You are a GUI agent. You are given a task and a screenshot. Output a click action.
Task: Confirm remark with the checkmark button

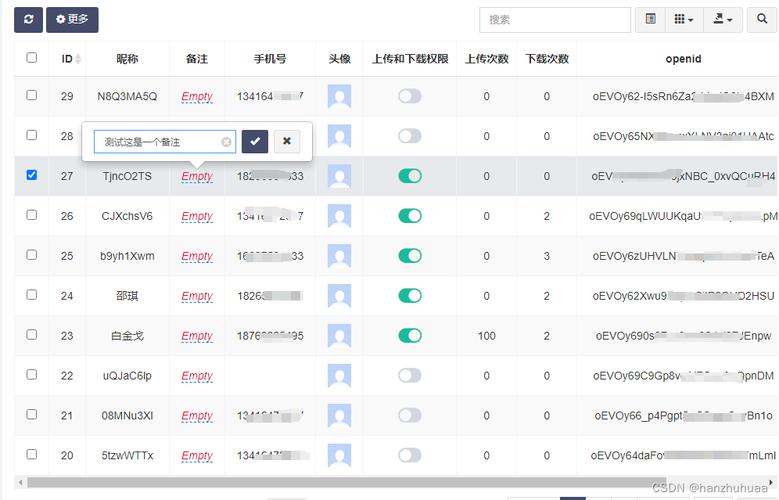(255, 142)
